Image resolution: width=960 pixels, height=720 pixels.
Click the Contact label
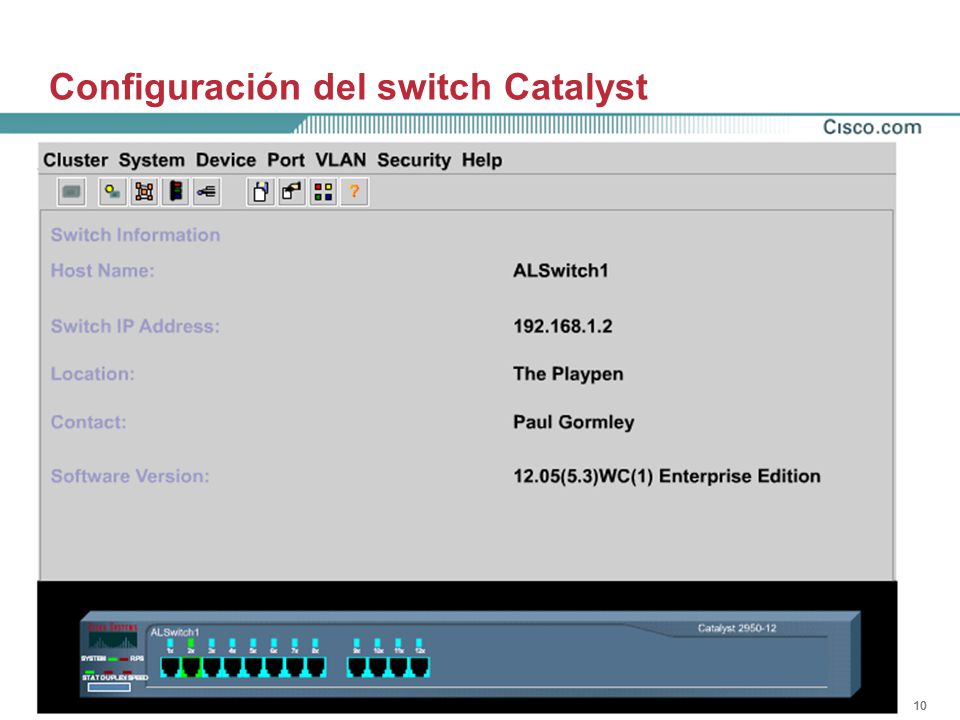click(89, 422)
